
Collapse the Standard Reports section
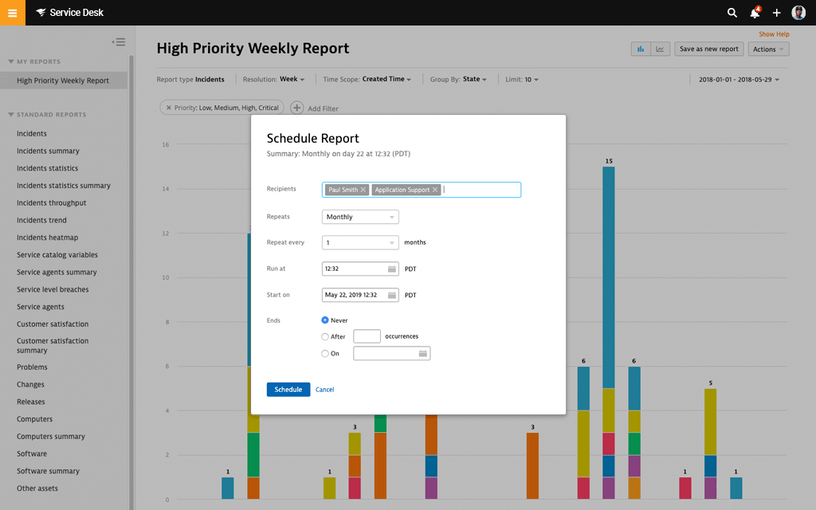(11, 114)
